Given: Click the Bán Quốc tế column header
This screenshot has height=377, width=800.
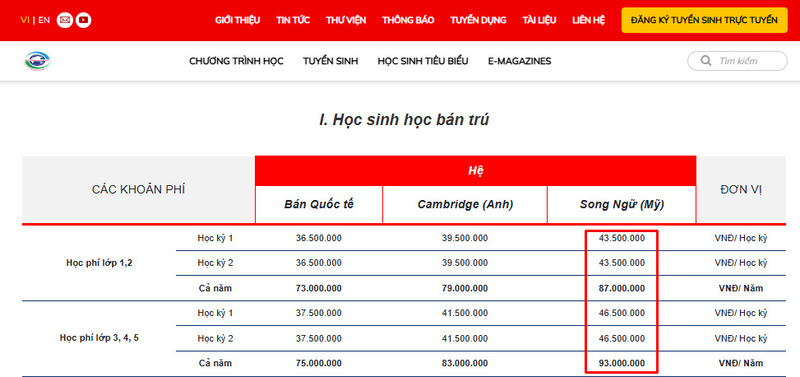Looking at the screenshot, I should point(319,205).
